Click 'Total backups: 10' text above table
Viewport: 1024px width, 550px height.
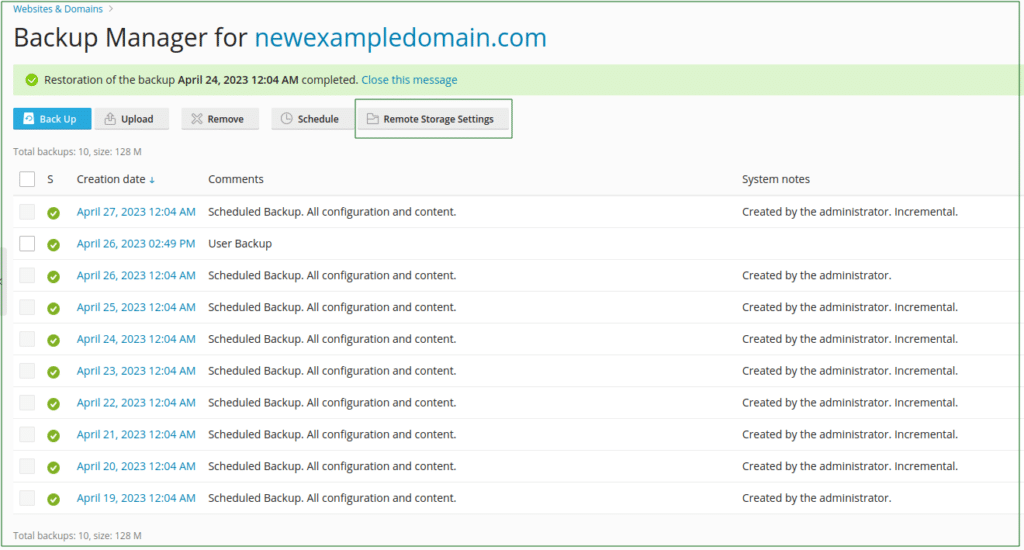tap(77, 152)
